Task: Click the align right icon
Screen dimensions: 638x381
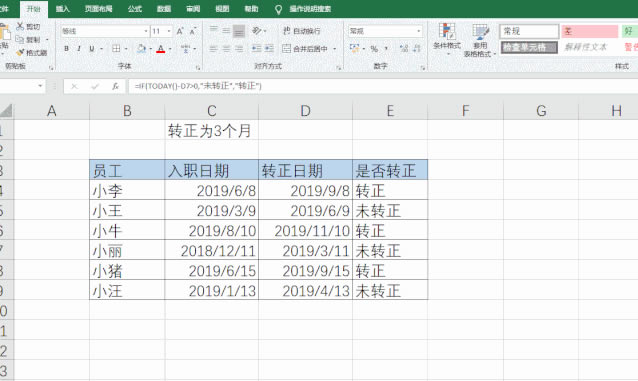Action: coord(239,48)
